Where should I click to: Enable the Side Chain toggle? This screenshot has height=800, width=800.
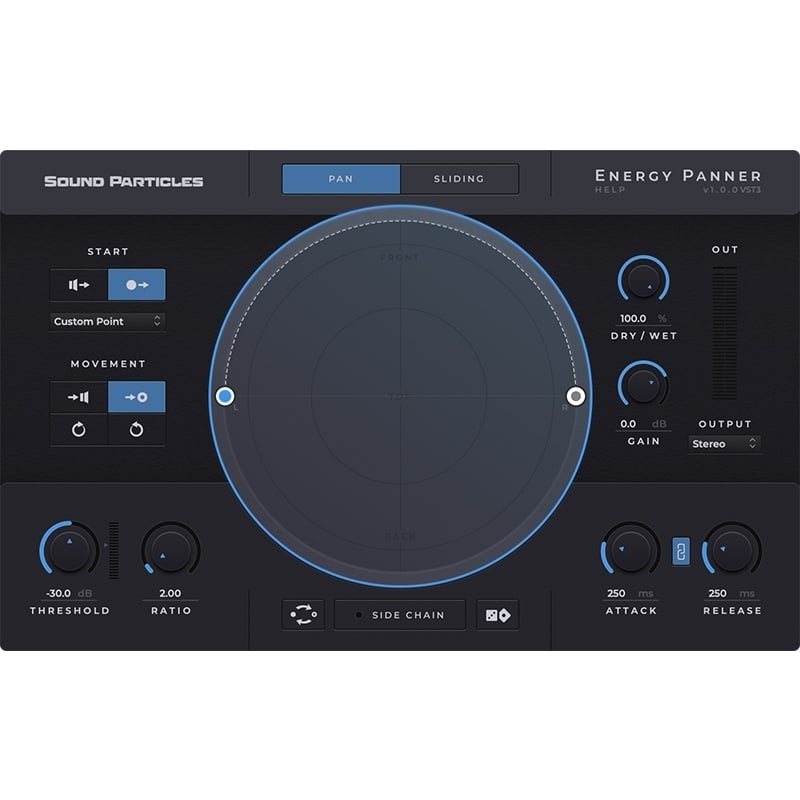pos(400,615)
